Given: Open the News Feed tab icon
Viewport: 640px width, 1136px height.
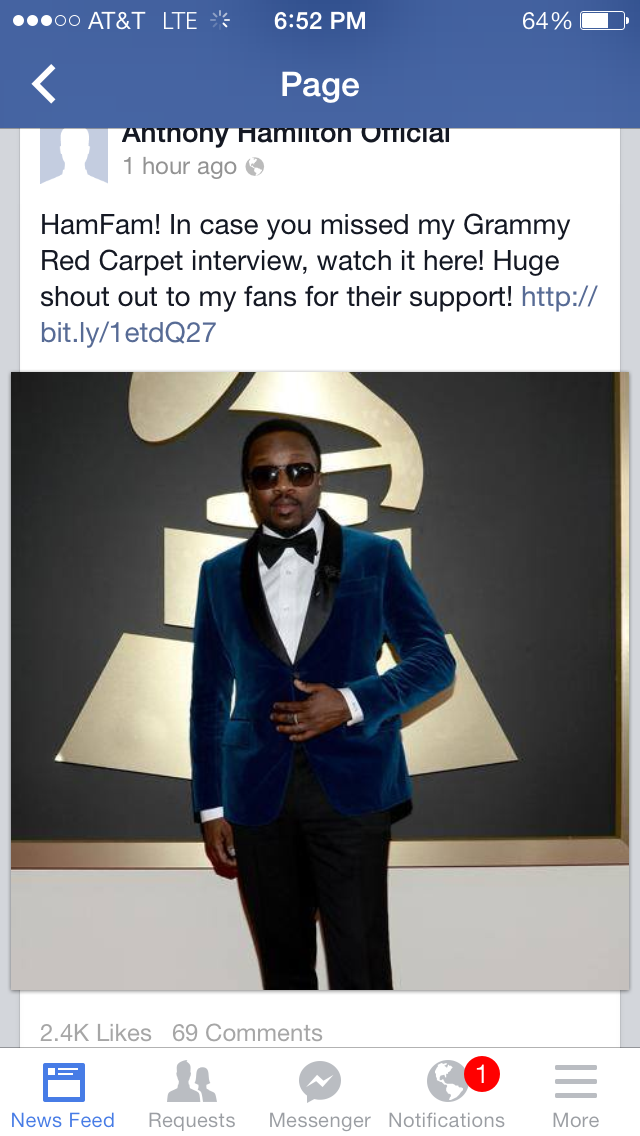Looking at the screenshot, I should [64, 1082].
